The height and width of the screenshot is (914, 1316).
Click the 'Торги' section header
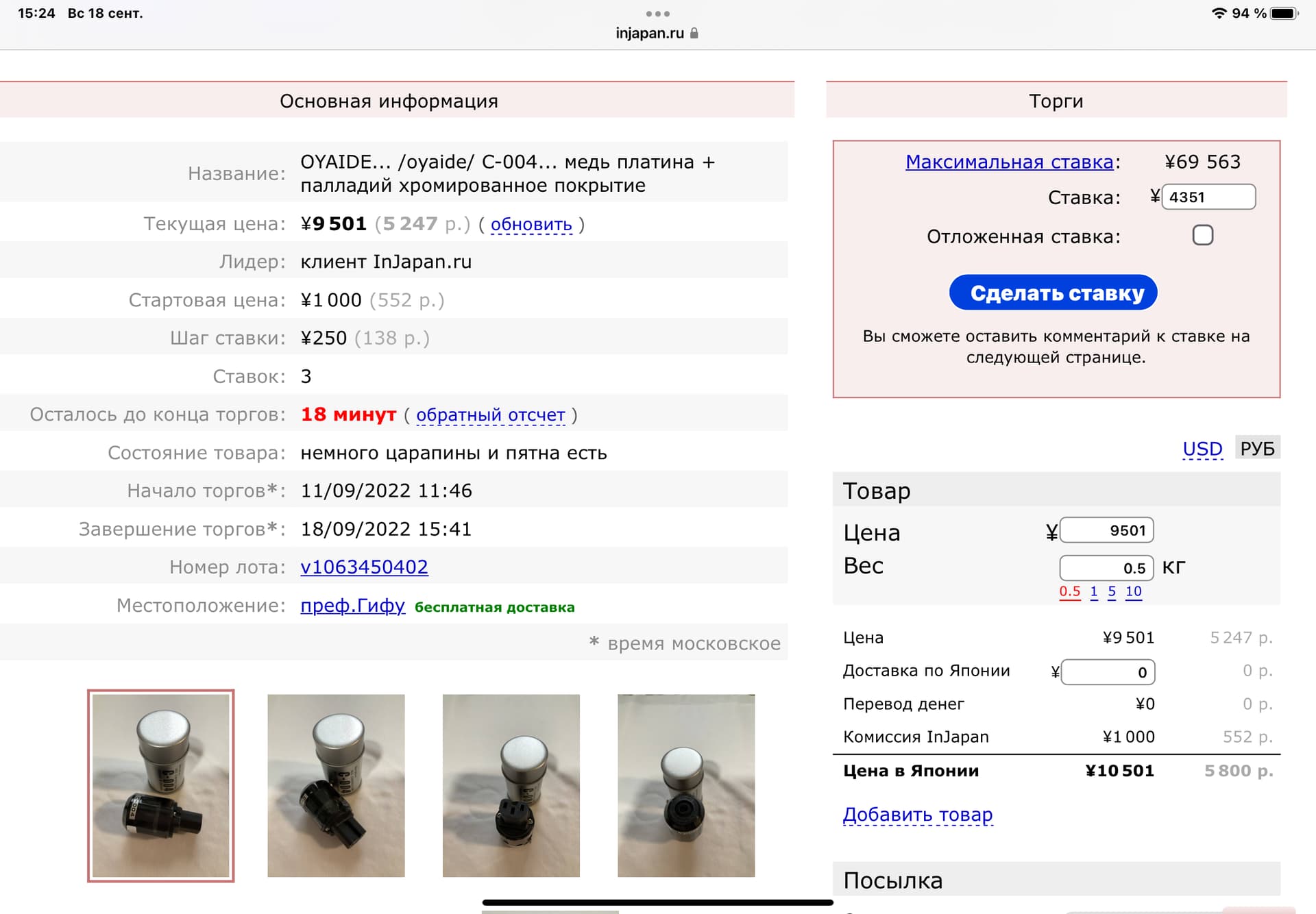[x=1056, y=101]
